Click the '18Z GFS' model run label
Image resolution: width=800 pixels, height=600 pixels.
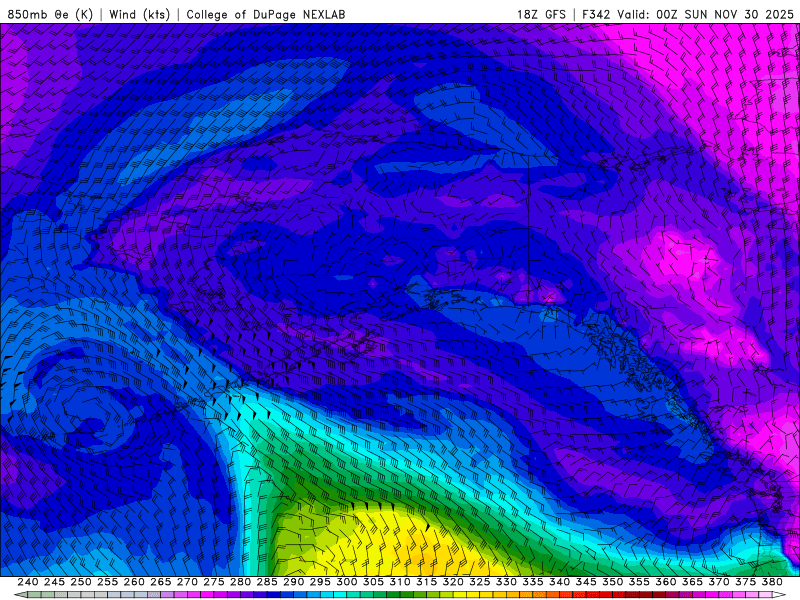pos(541,14)
